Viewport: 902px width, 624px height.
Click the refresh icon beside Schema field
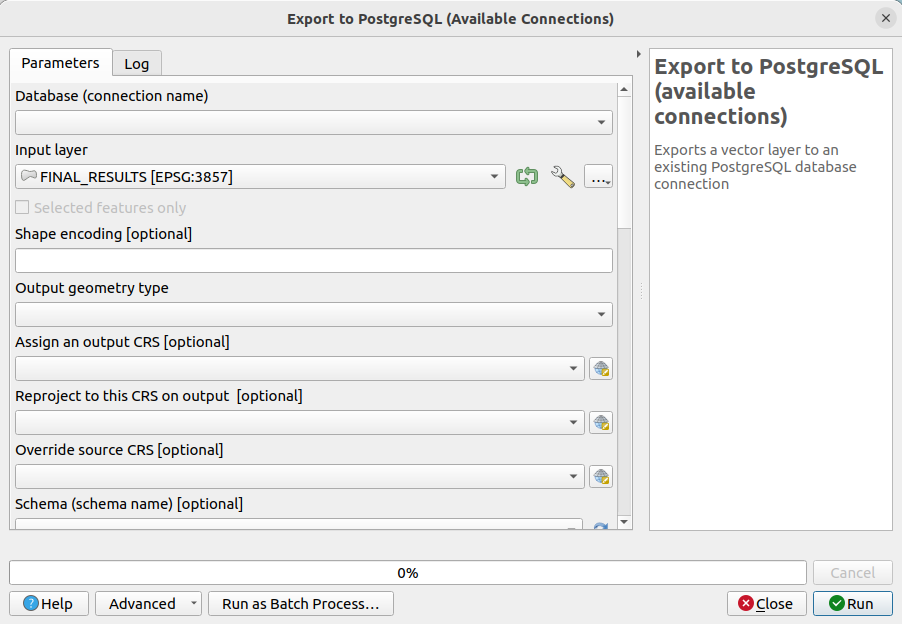click(x=601, y=524)
